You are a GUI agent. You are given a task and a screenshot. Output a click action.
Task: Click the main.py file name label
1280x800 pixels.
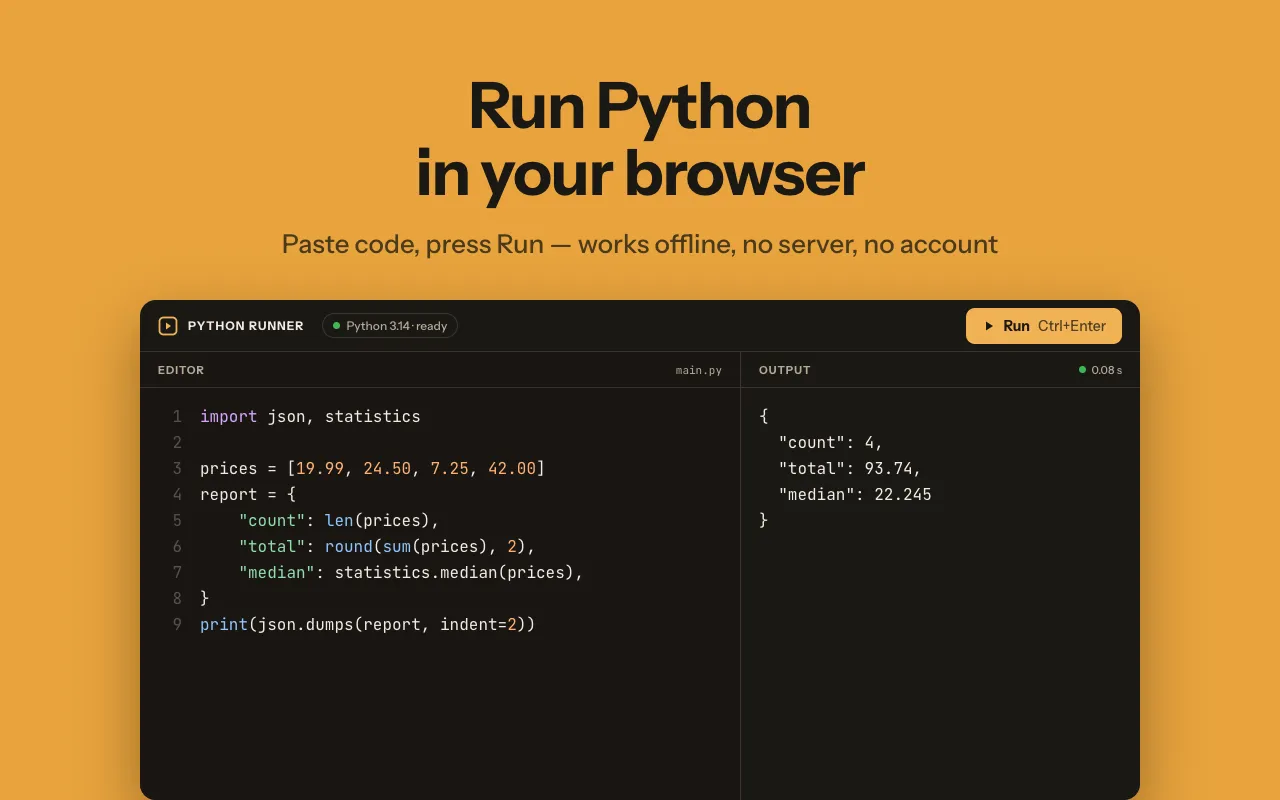pyautogui.click(x=699, y=370)
